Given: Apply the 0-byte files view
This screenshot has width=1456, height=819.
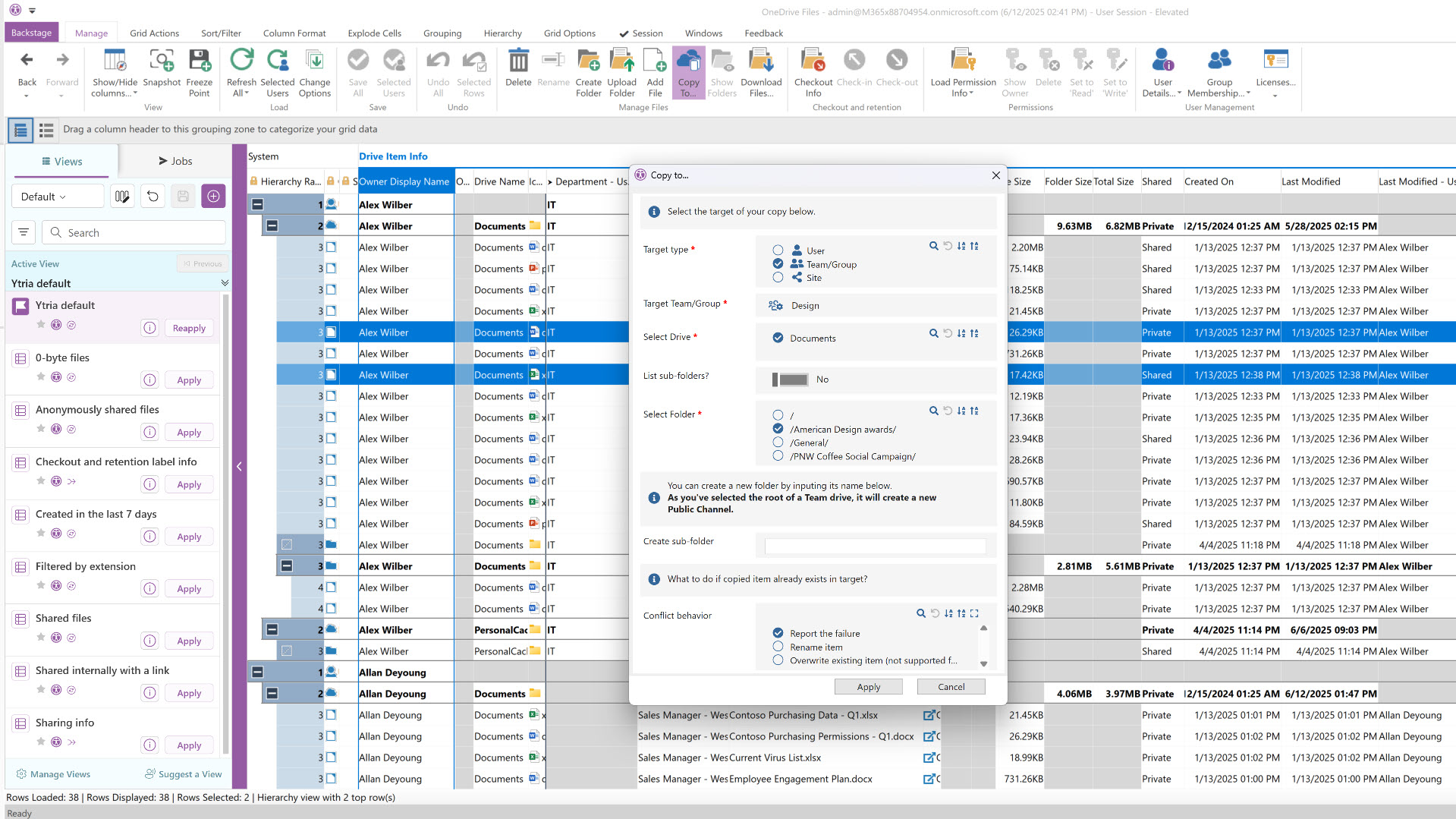Looking at the screenshot, I should 189,380.
